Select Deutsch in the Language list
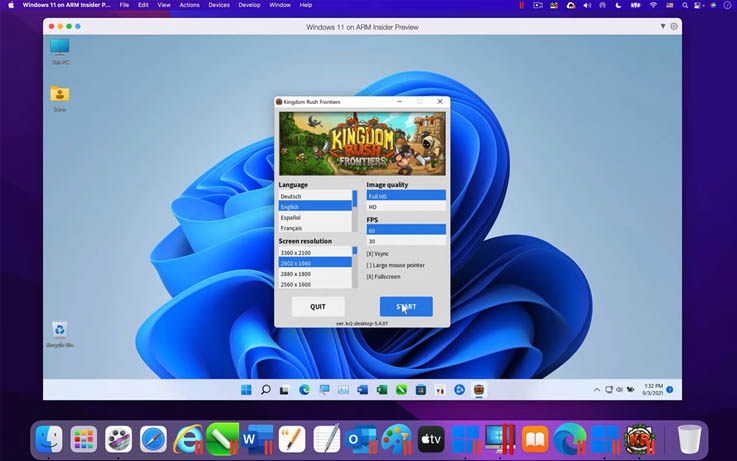The width and height of the screenshot is (737, 461). point(315,196)
